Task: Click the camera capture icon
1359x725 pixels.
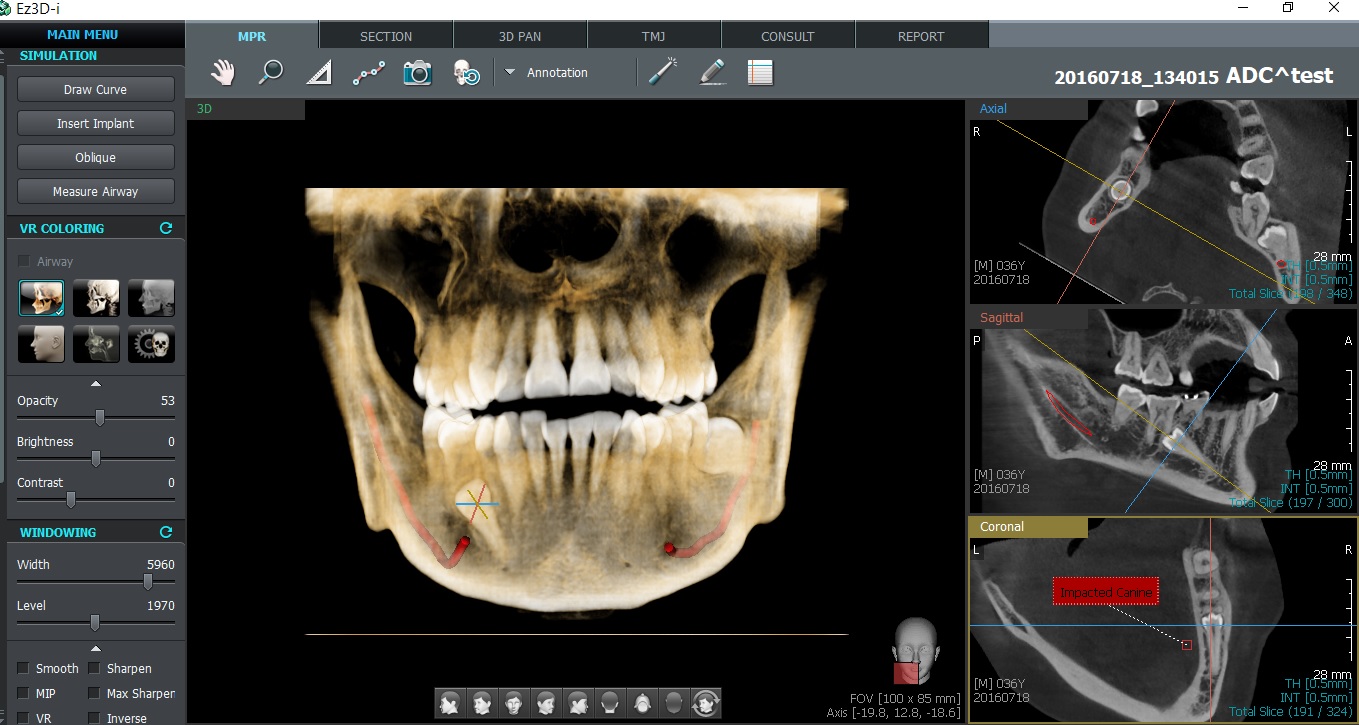Action: pyautogui.click(x=417, y=73)
